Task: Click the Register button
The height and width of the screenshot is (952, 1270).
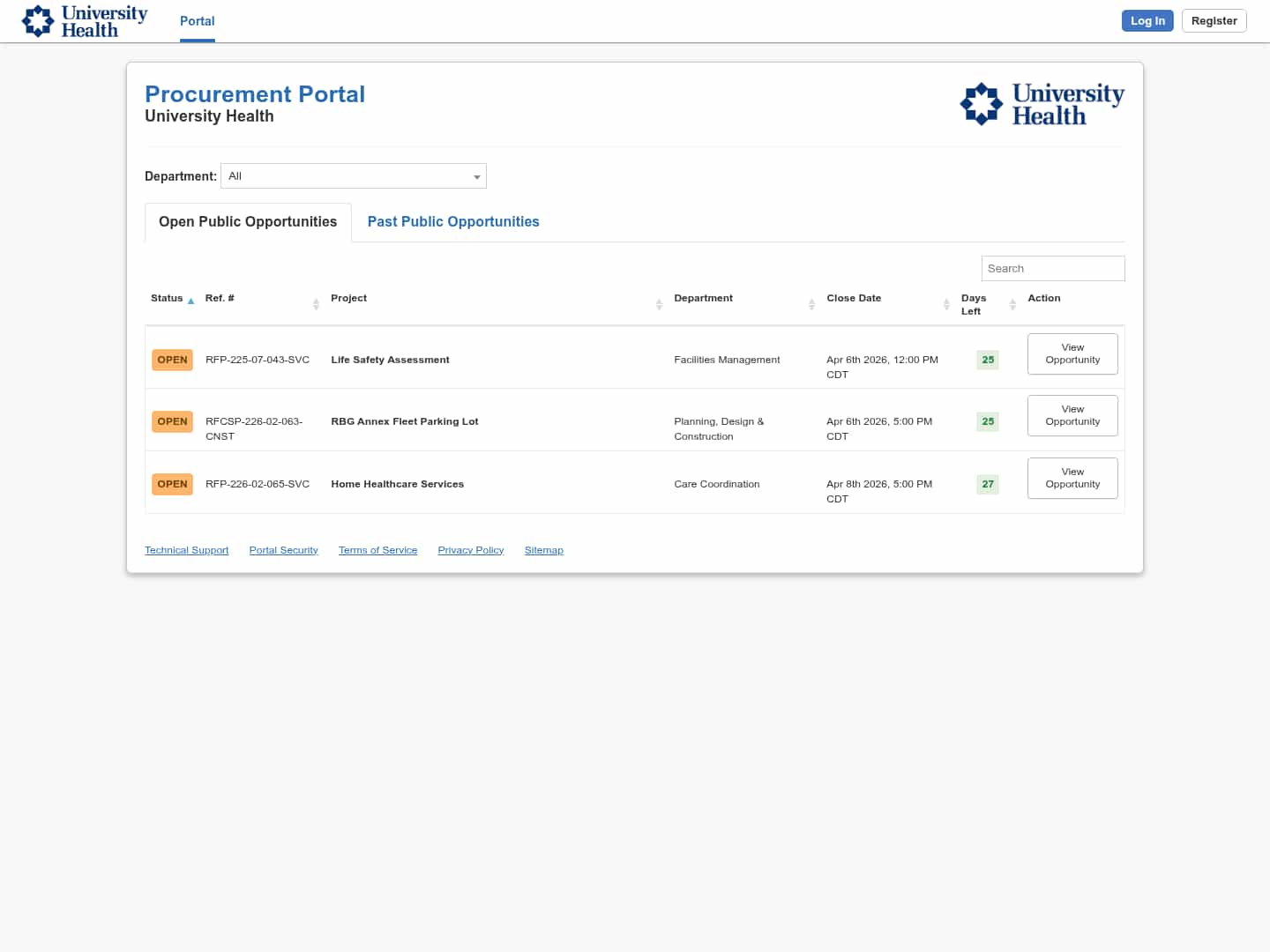Action: pos(1214,21)
